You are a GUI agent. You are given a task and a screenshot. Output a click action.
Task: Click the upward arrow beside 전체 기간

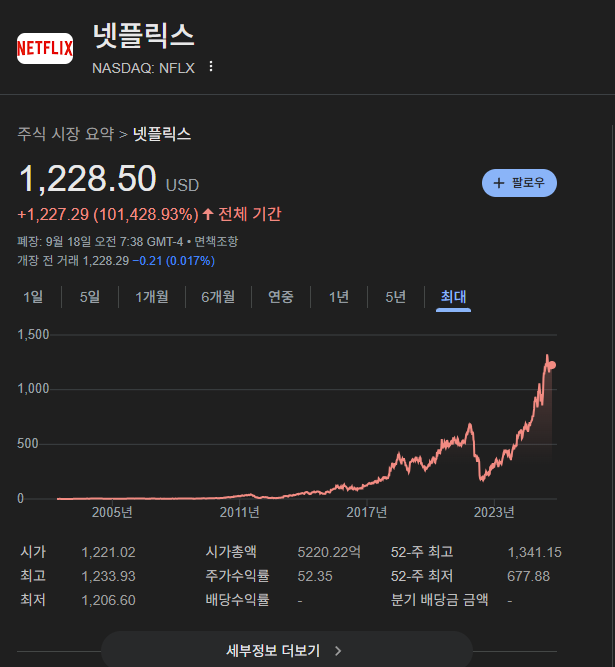pos(208,214)
